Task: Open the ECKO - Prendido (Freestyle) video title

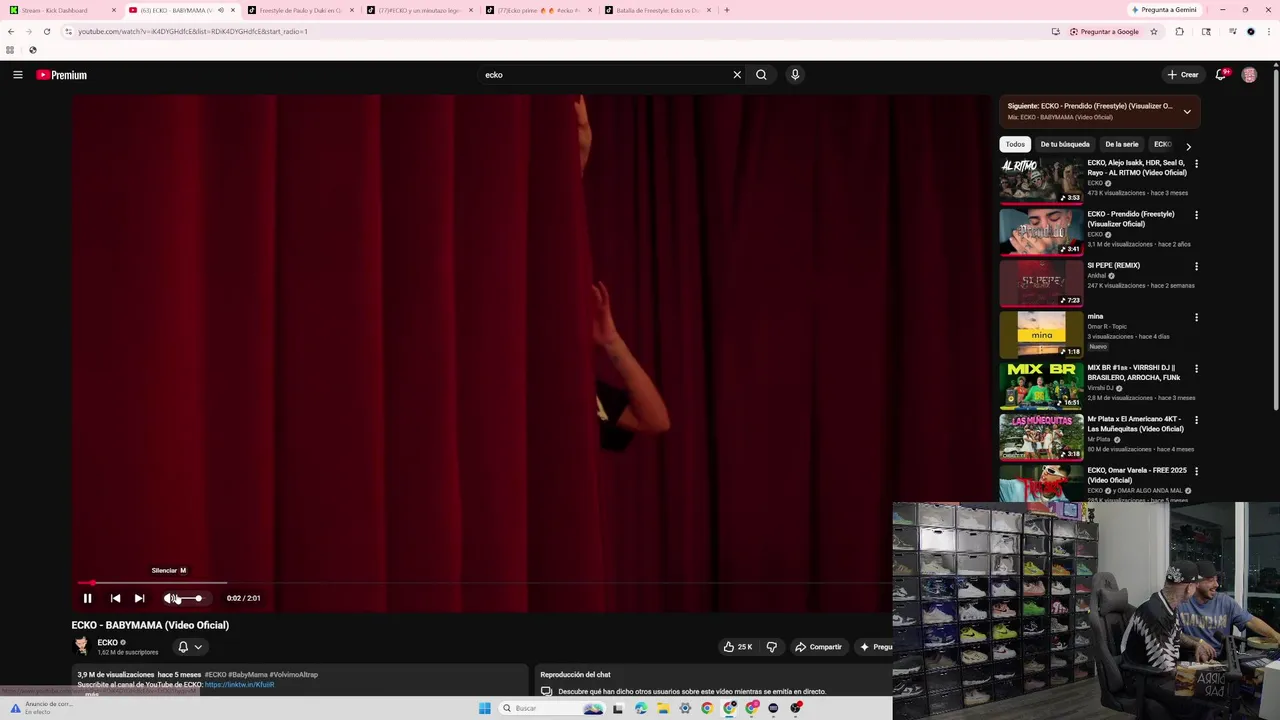Action: coord(1131,218)
